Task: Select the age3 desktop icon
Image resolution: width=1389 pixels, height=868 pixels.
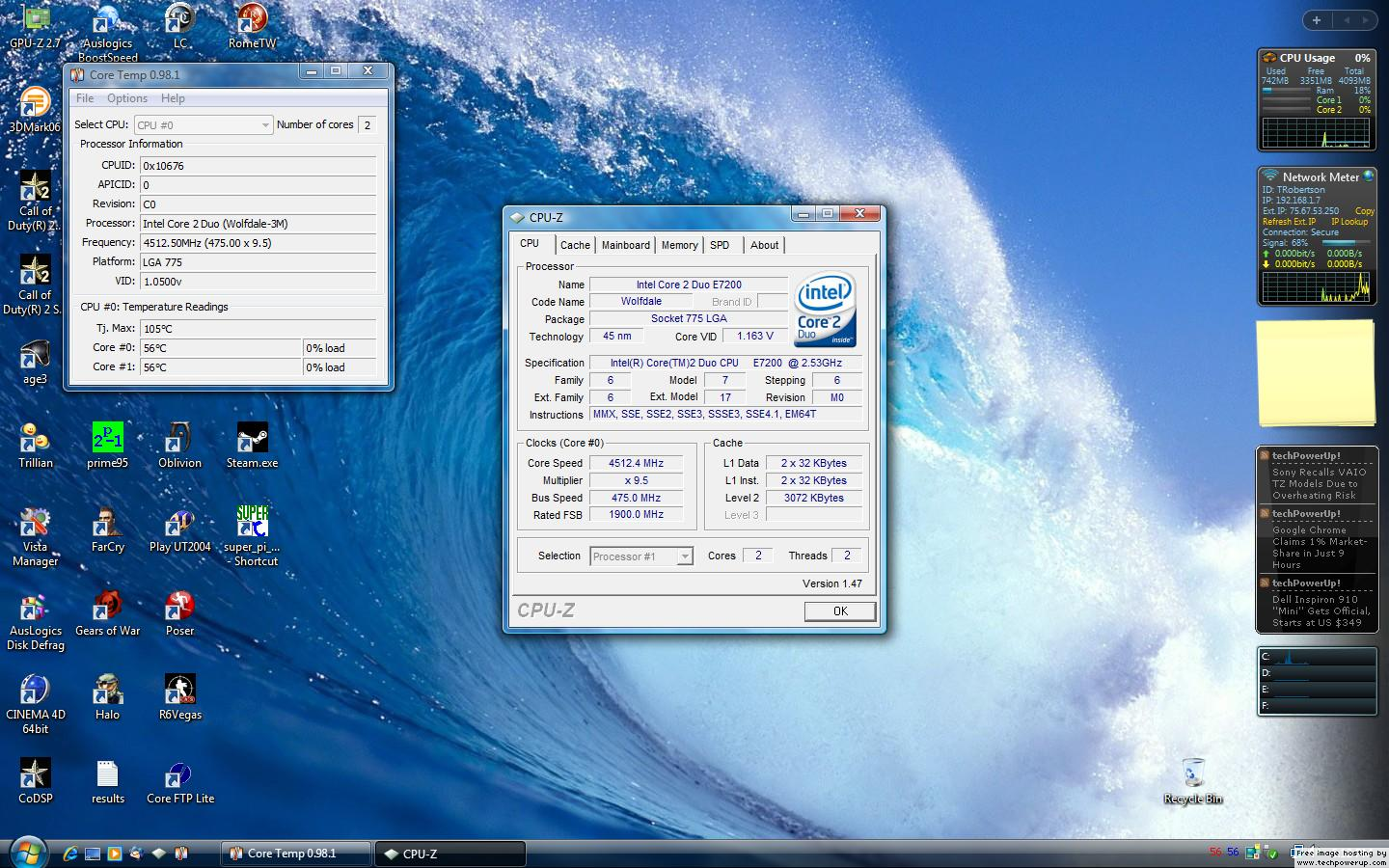Action: 35,364
